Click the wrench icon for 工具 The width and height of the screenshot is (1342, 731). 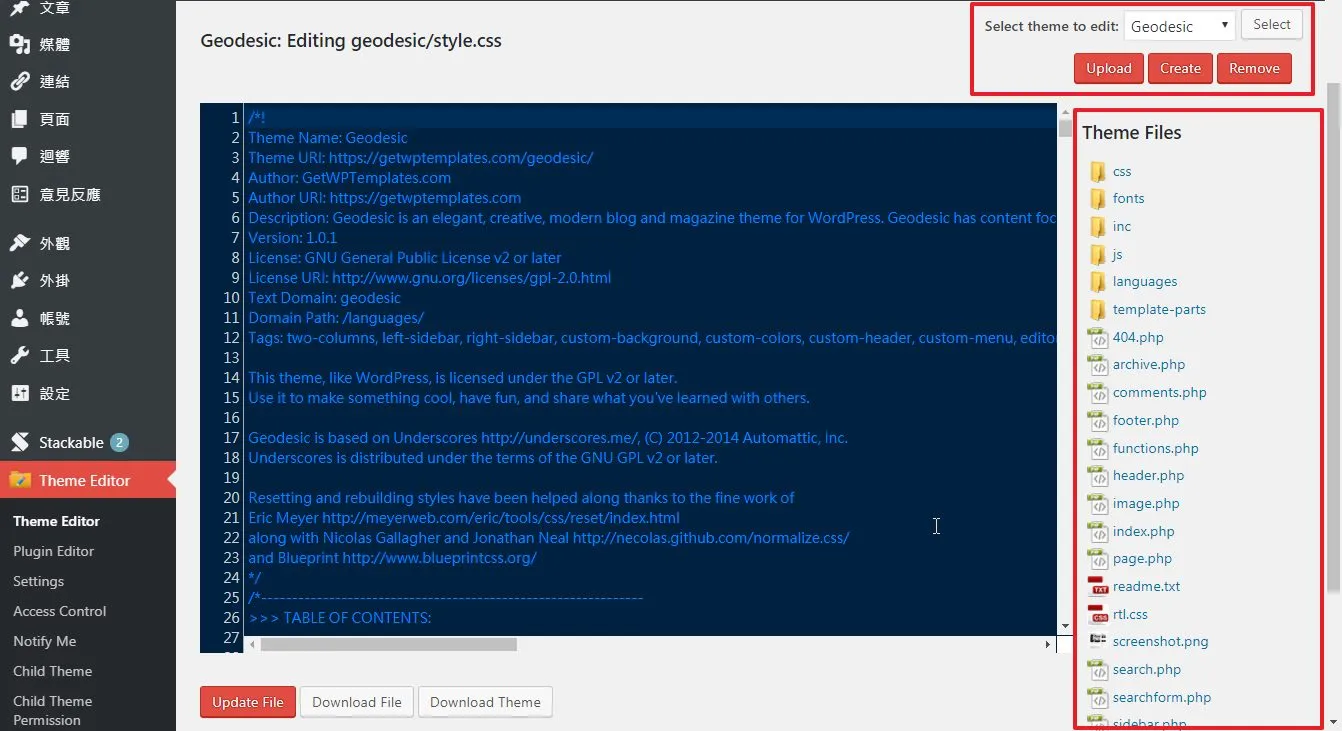19,355
